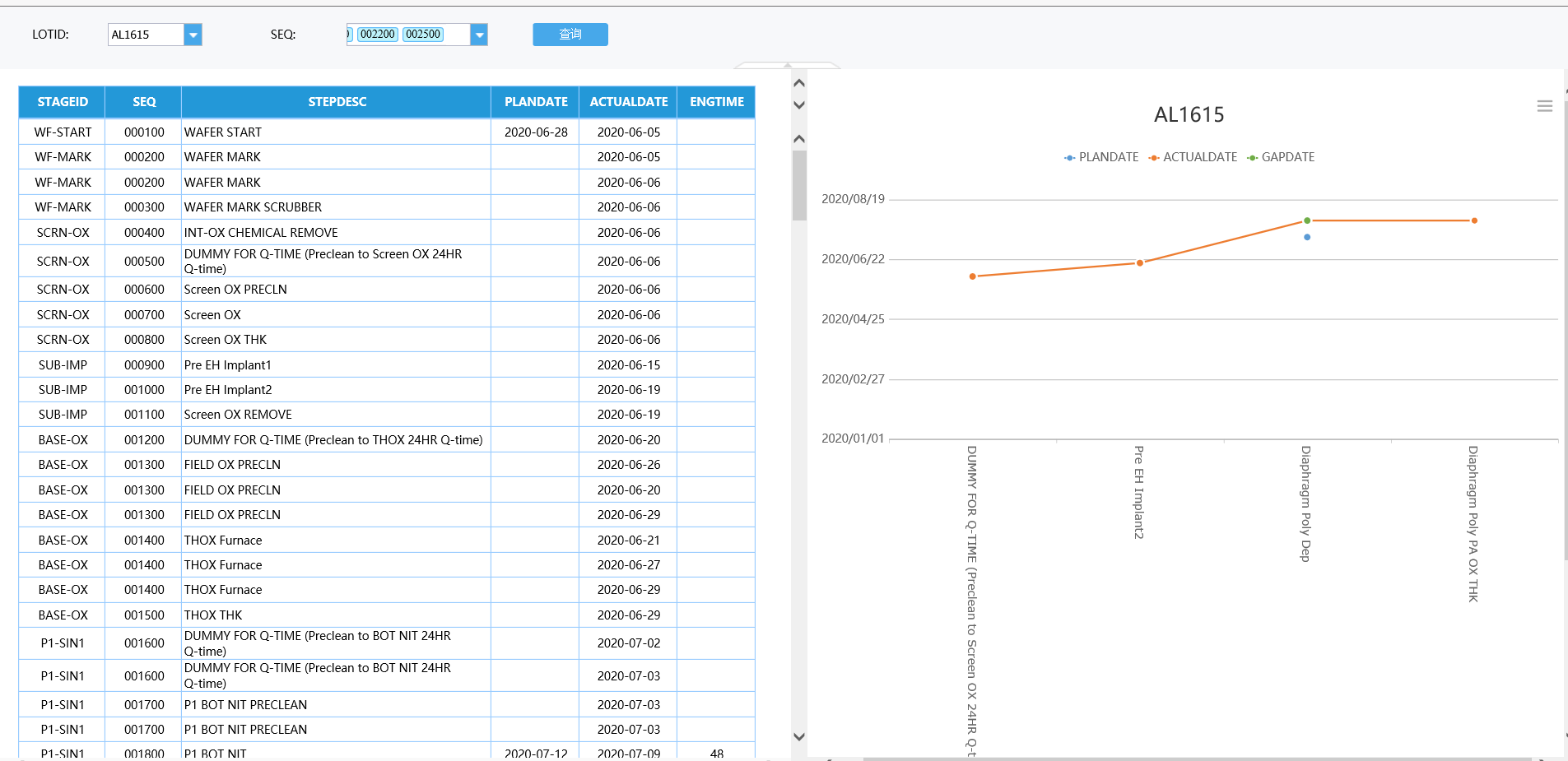Open the SEQ multi-select dropdown arrow
This screenshot has width=1568, height=761.
479,35
